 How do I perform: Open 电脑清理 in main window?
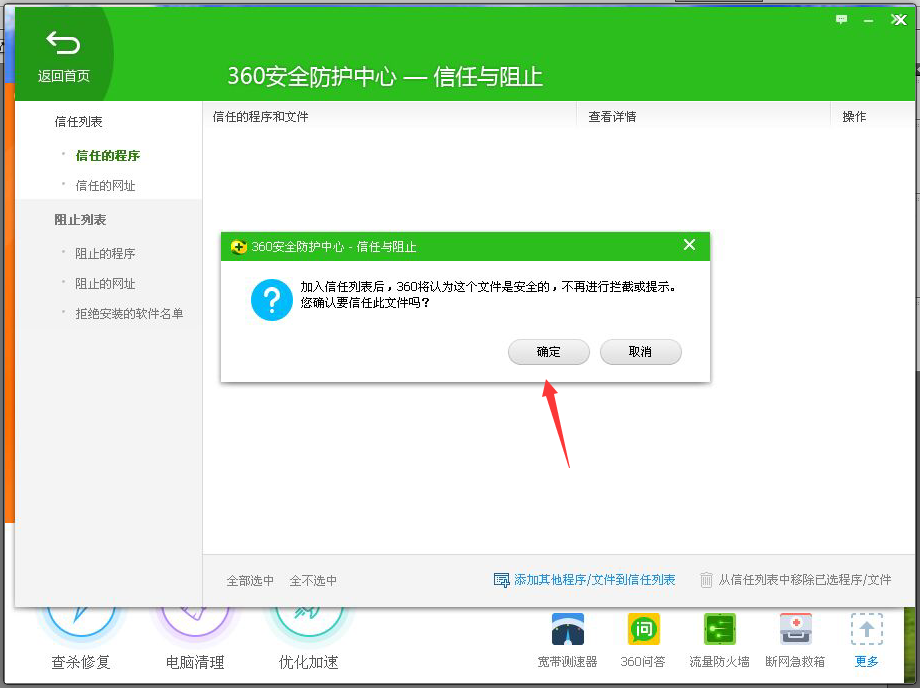pos(195,662)
